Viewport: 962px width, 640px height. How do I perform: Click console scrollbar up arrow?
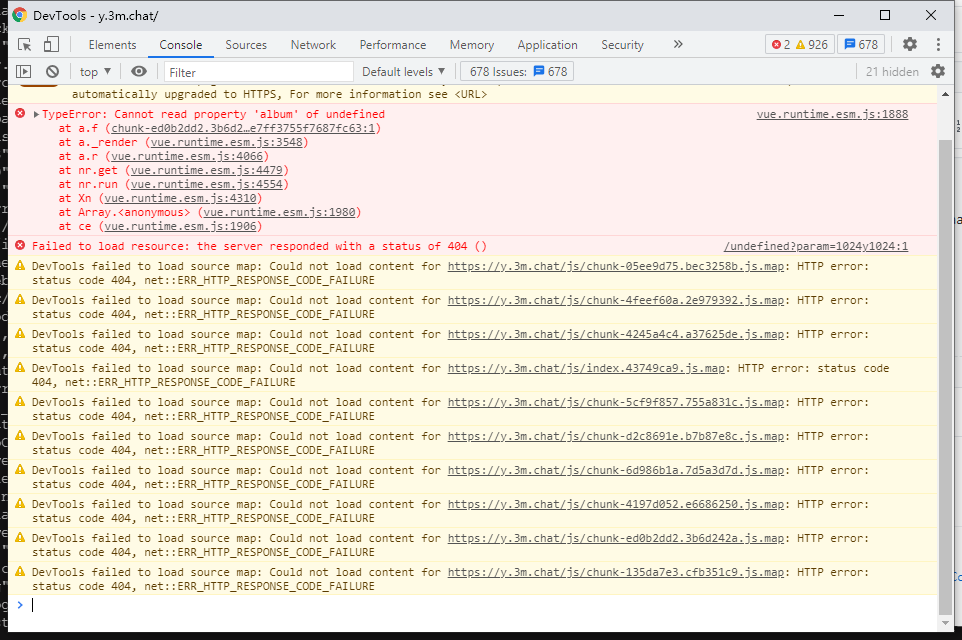(x=945, y=94)
